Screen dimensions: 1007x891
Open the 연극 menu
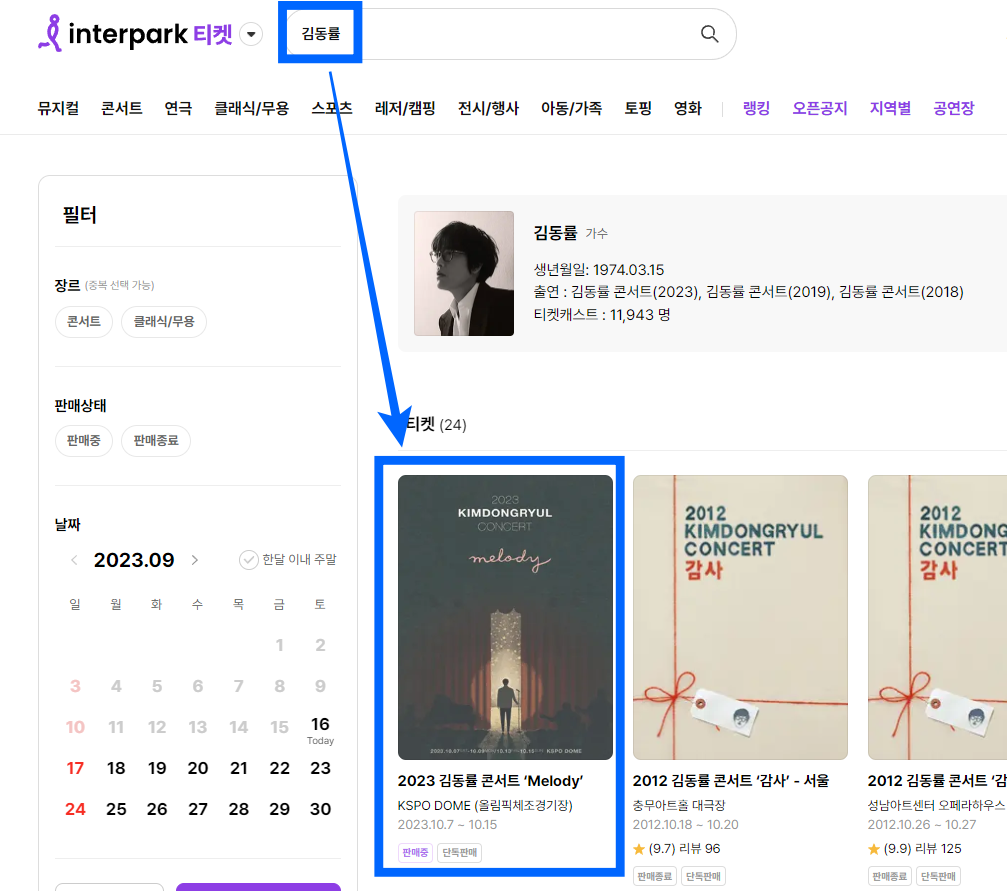(178, 108)
